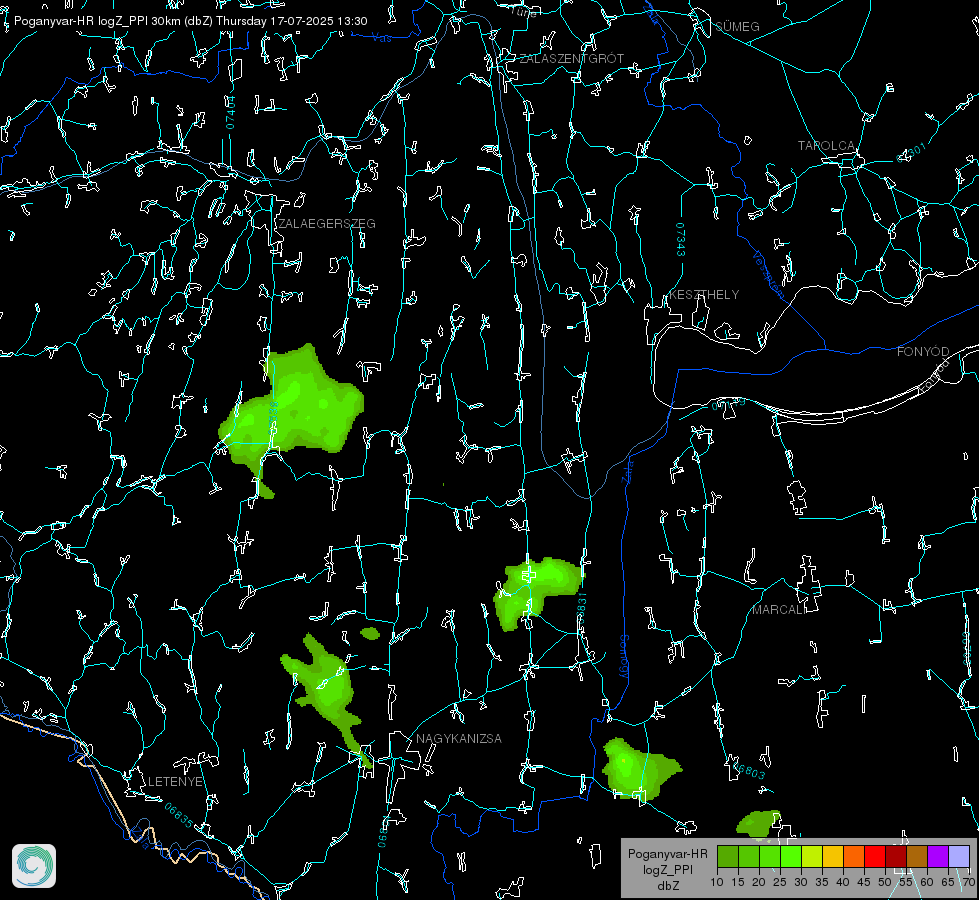Click the swirl logo icon at bottom-left
This screenshot has width=979, height=900.
(34, 866)
